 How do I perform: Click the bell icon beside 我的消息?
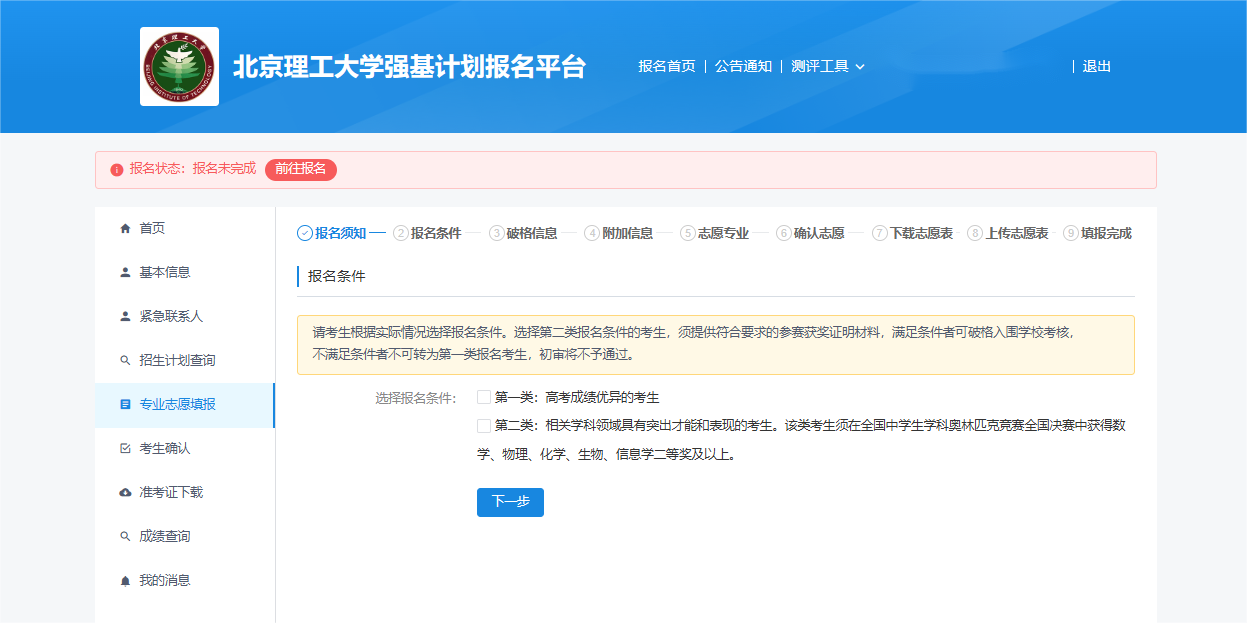pos(125,580)
